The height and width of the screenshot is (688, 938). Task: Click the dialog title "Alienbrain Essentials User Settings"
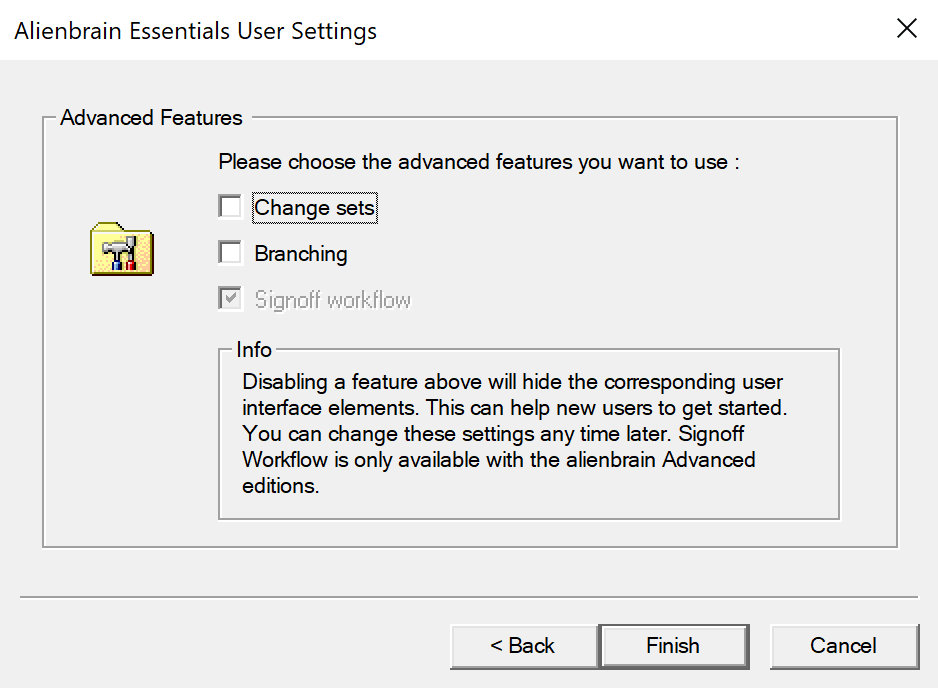(x=196, y=31)
